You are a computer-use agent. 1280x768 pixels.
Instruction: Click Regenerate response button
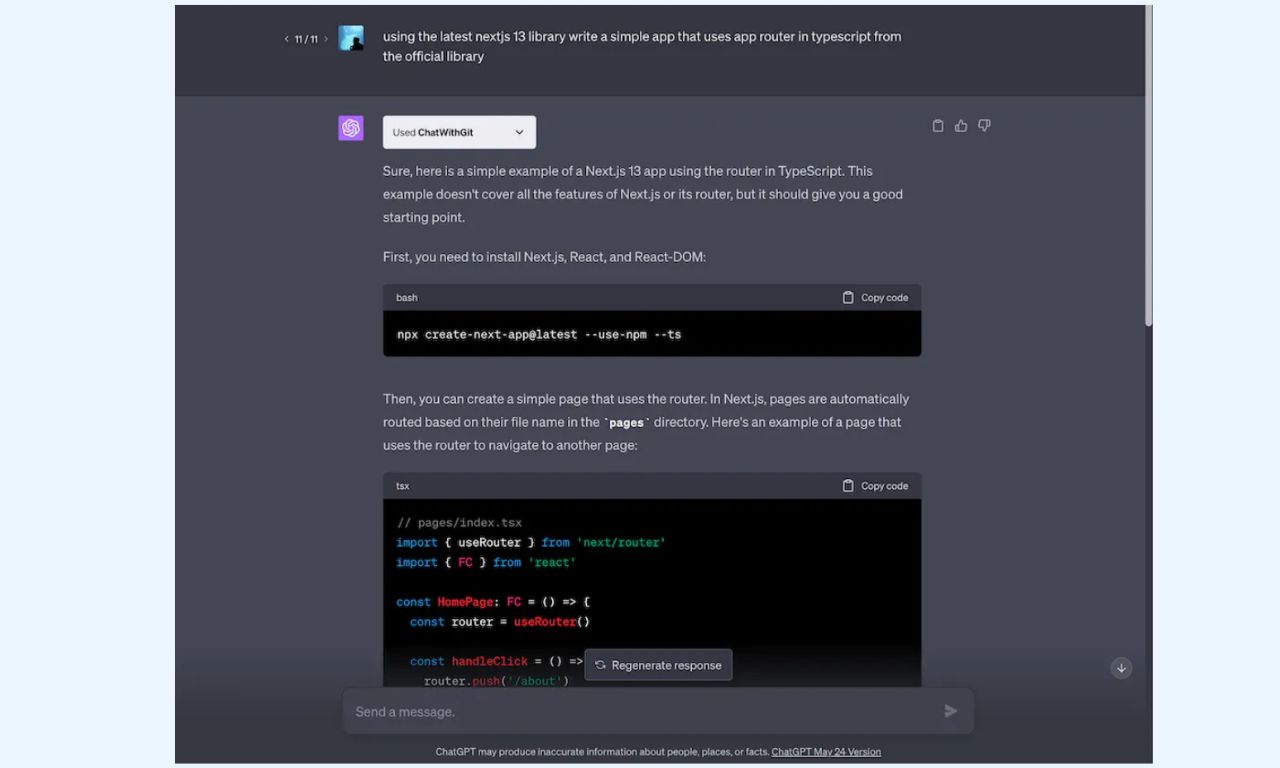[658, 665]
